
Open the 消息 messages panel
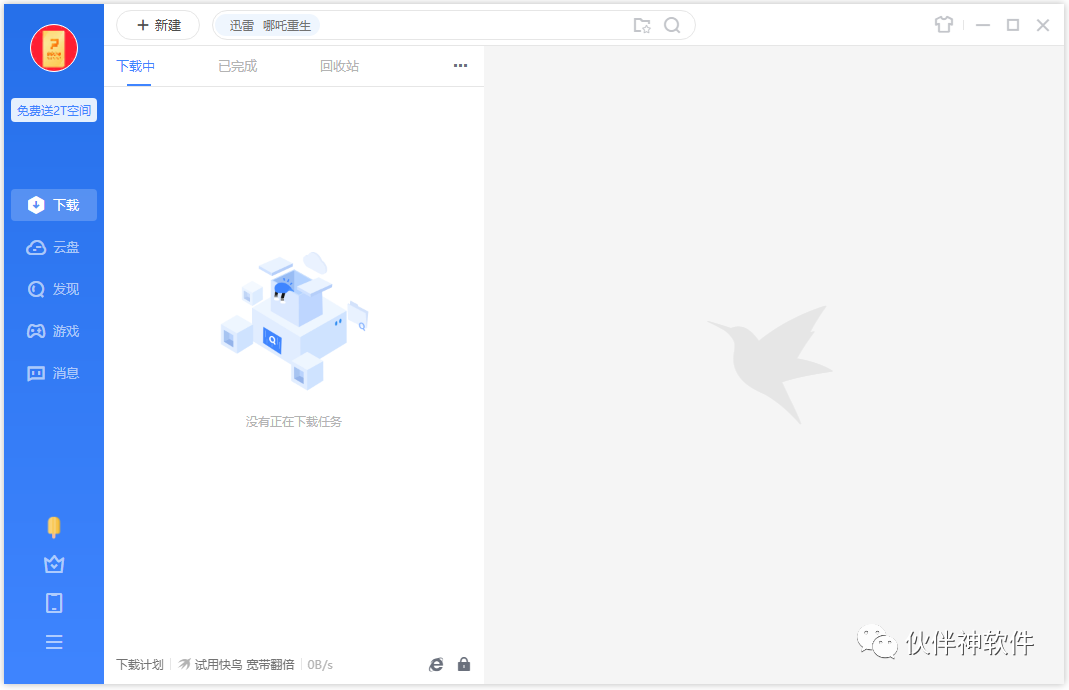53,373
